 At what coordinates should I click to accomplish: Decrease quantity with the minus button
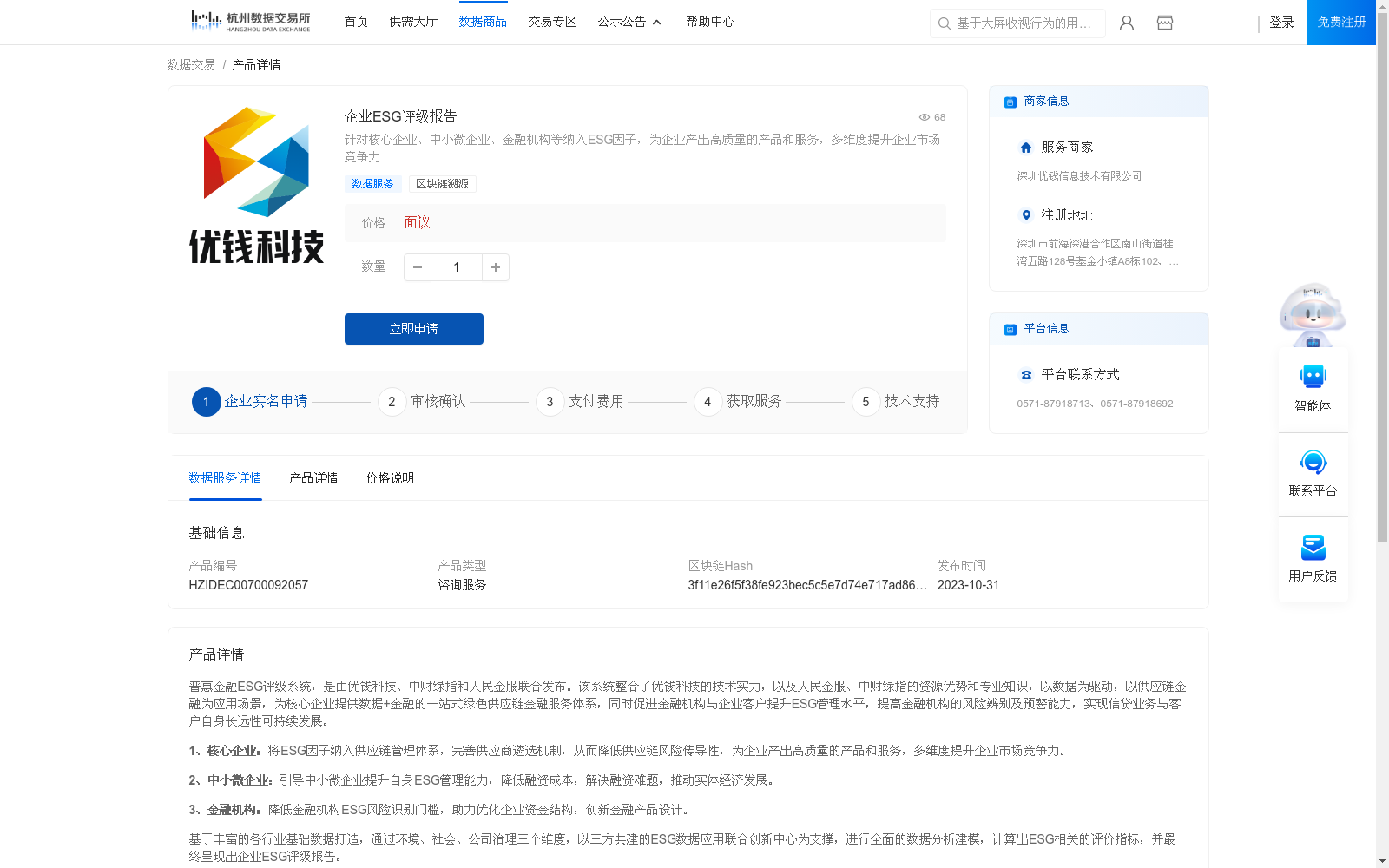tap(418, 267)
